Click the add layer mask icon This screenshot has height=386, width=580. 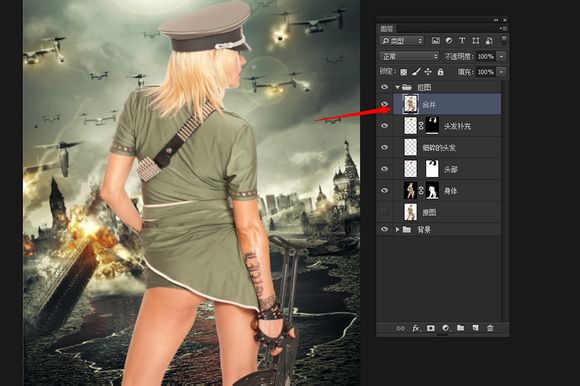431,328
